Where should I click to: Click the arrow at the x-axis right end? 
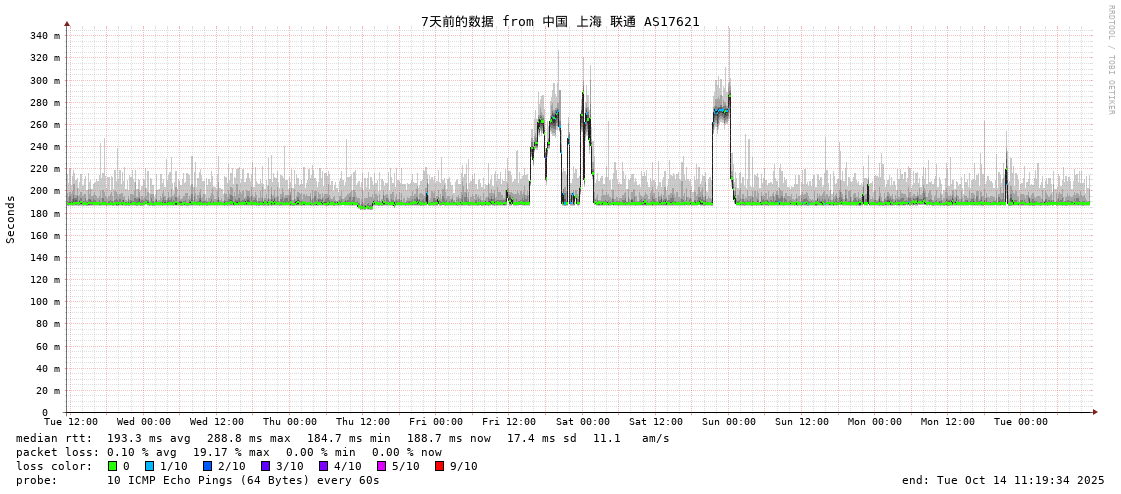coord(1095,412)
